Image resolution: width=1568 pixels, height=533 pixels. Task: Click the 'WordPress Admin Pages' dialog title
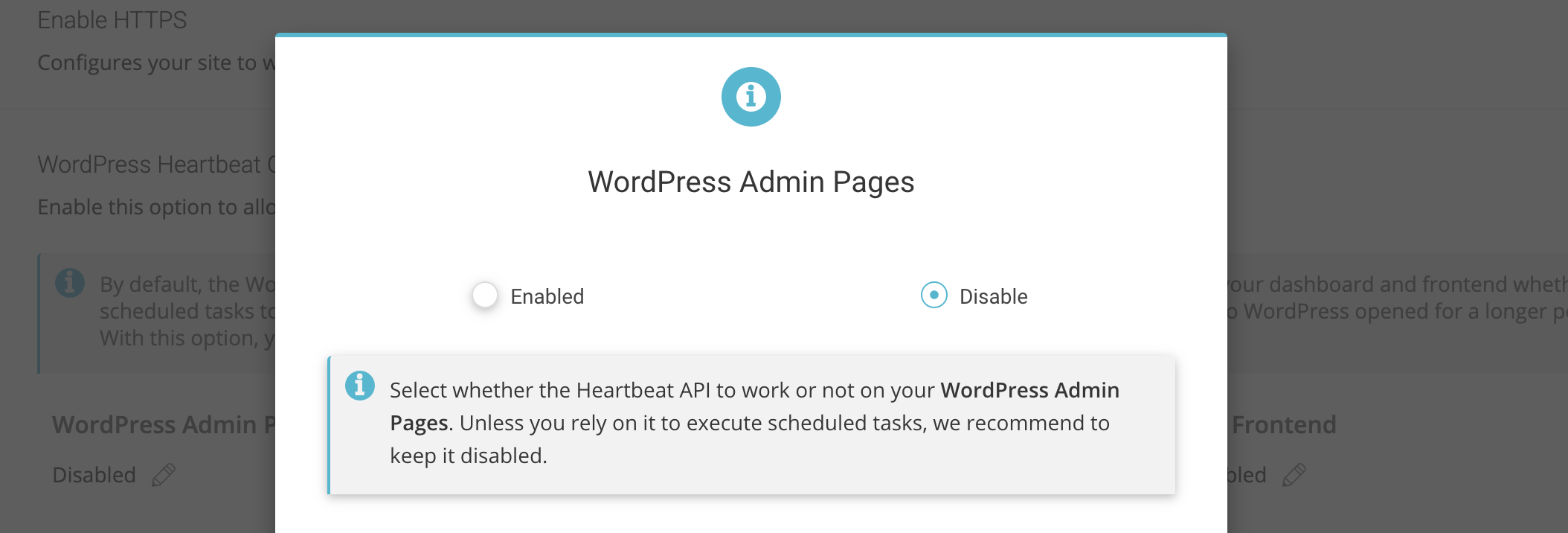click(x=751, y=182)
